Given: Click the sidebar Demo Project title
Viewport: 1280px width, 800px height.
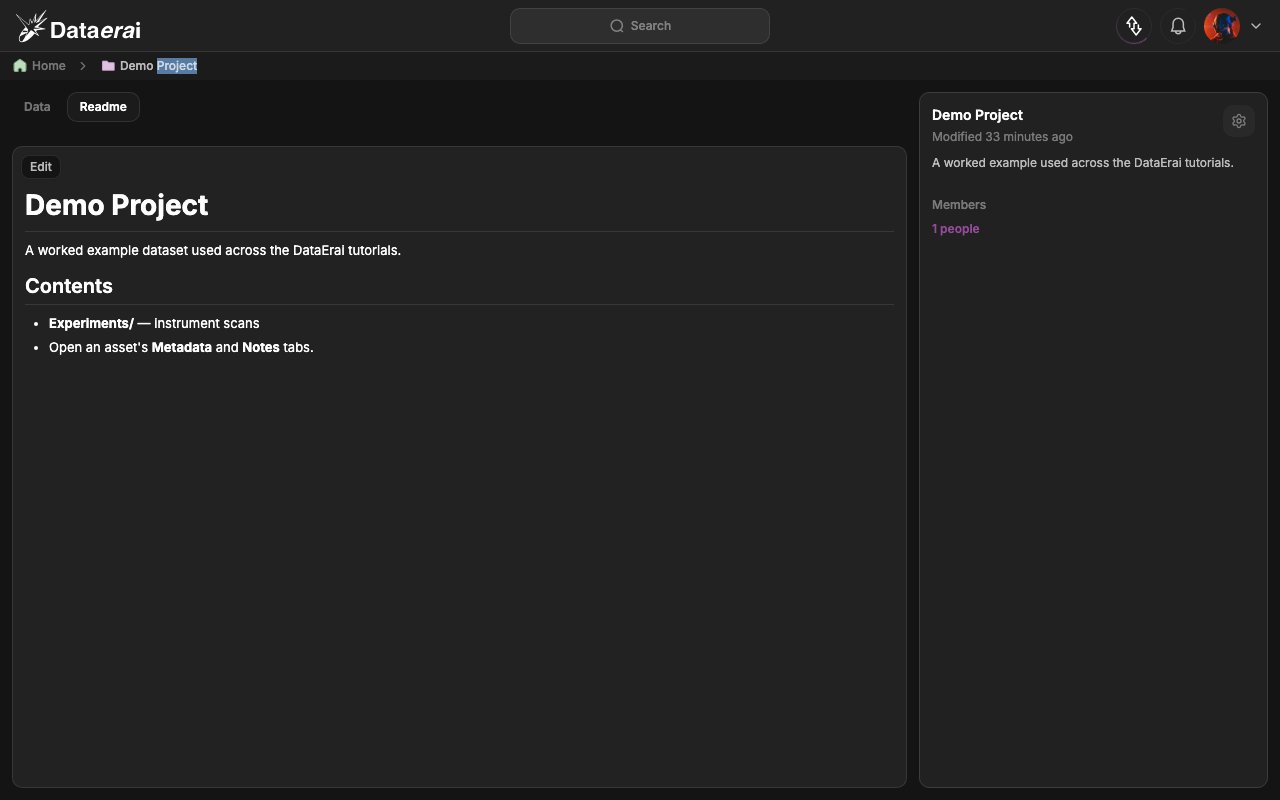Looking at the screenshot, I should click(x=977, y=115).
